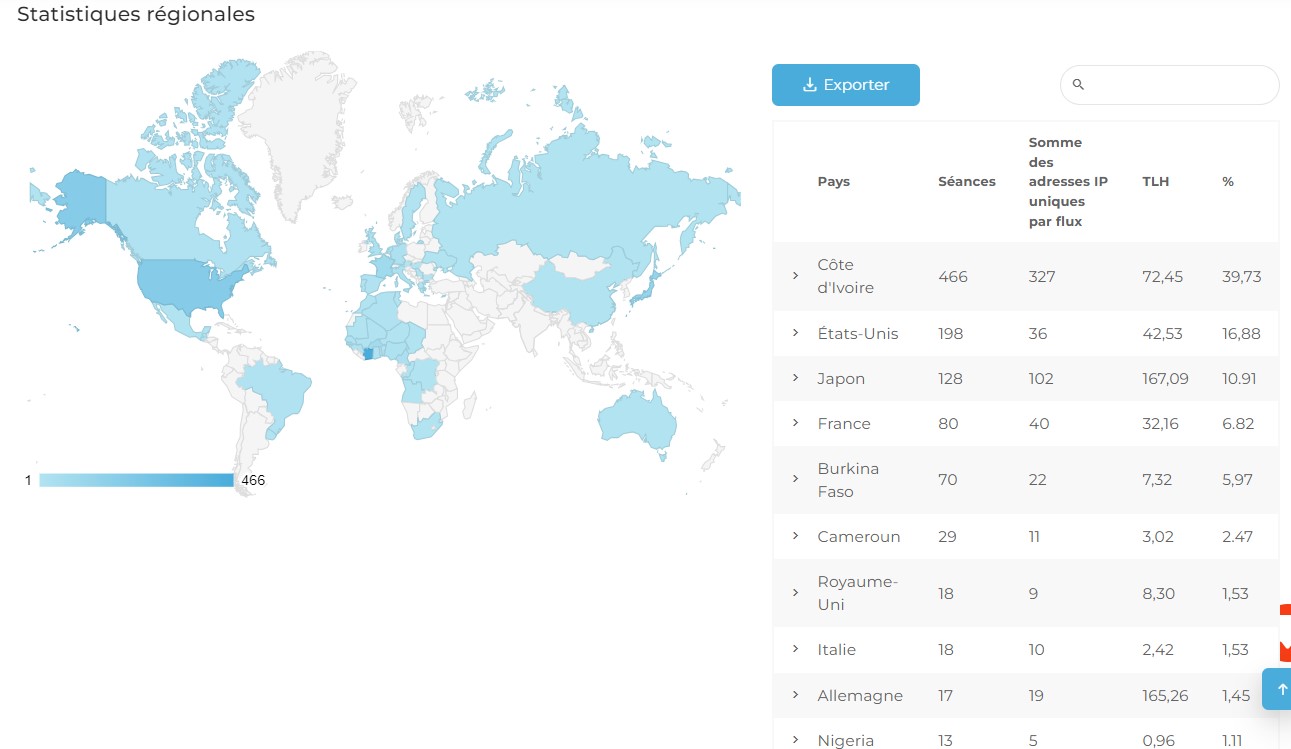This screenshot has width=1291, height=749.
Task: Expand the Japon row details
Action: (x=796, y=378)
